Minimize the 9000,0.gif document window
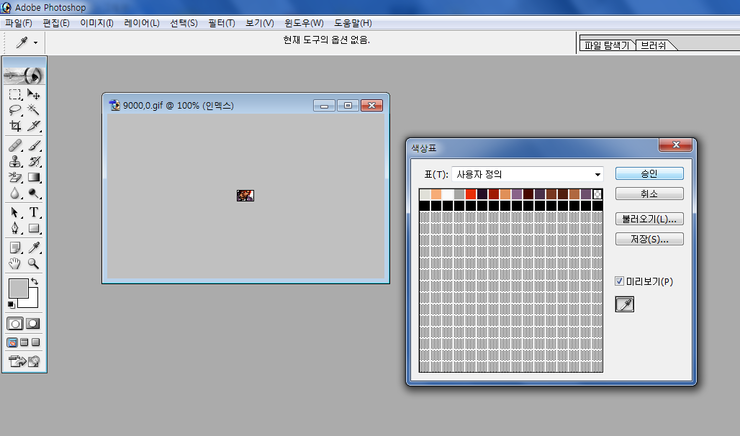The image size is (740, 436). coord(324,106)
